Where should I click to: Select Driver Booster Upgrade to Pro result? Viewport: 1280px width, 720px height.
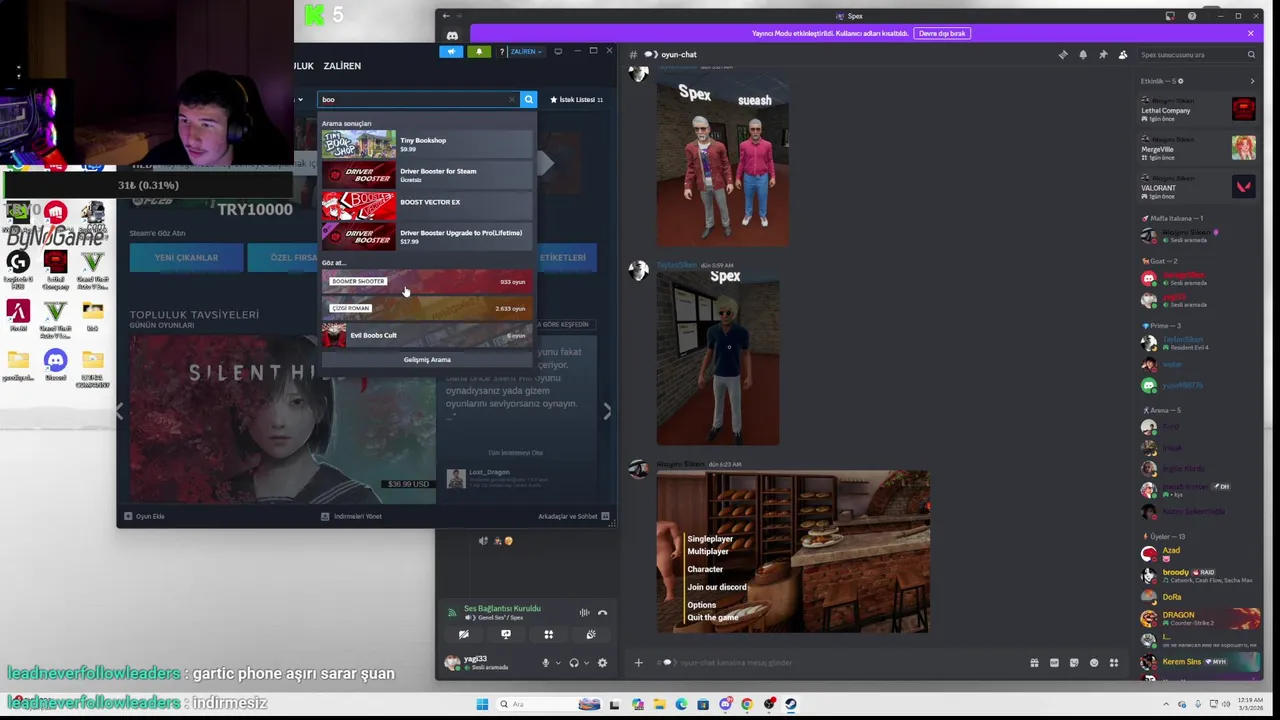tap(427, 237)
